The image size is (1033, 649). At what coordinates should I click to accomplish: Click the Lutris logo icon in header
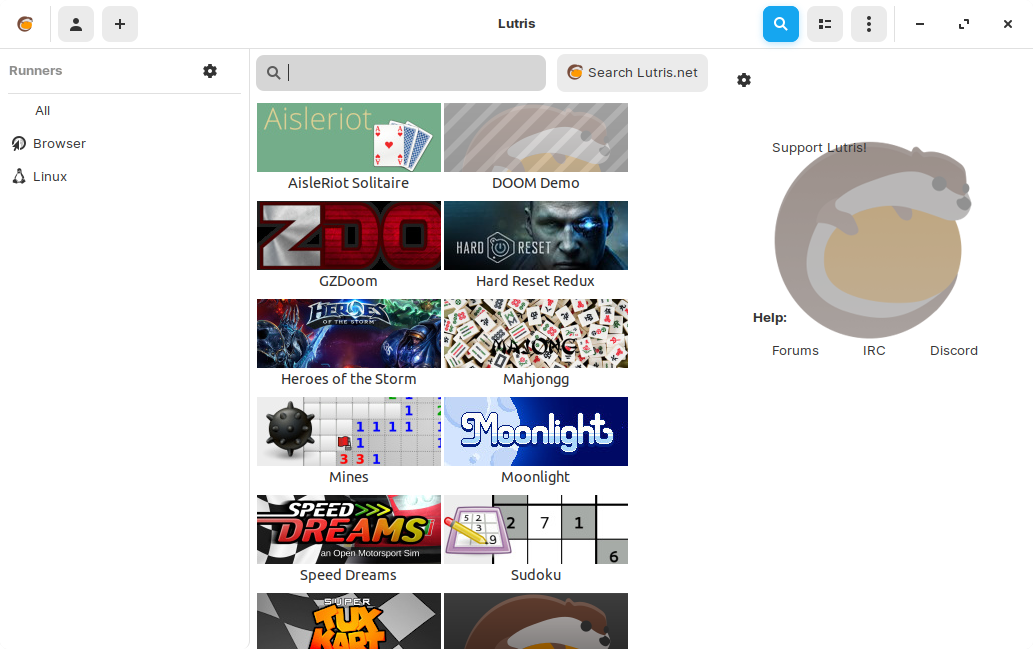point(25,24)
